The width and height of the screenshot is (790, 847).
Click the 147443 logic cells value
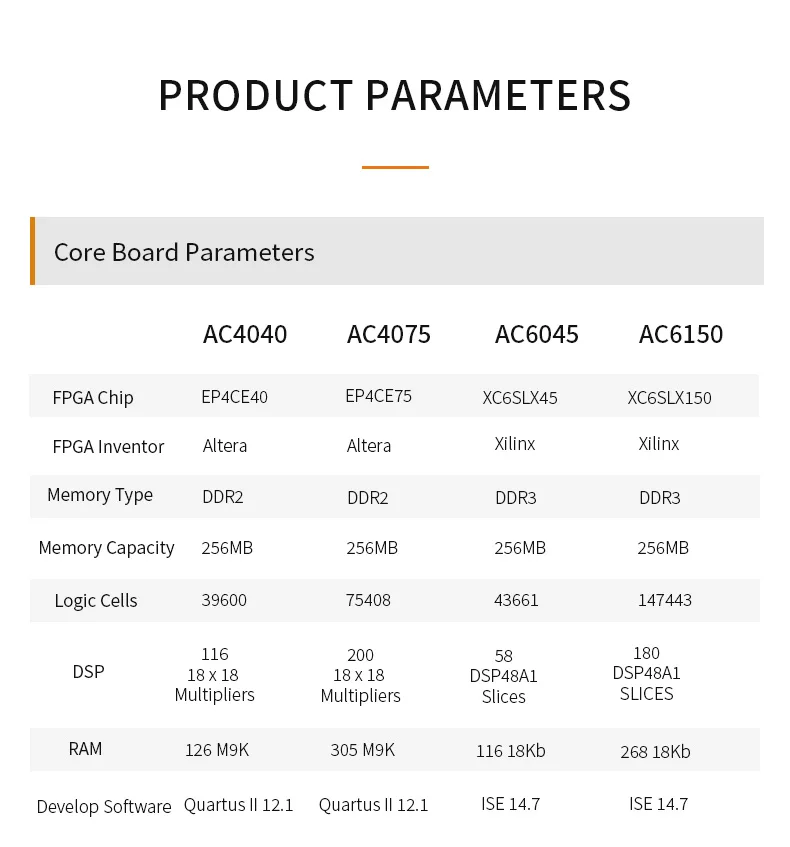pos(665,600)
